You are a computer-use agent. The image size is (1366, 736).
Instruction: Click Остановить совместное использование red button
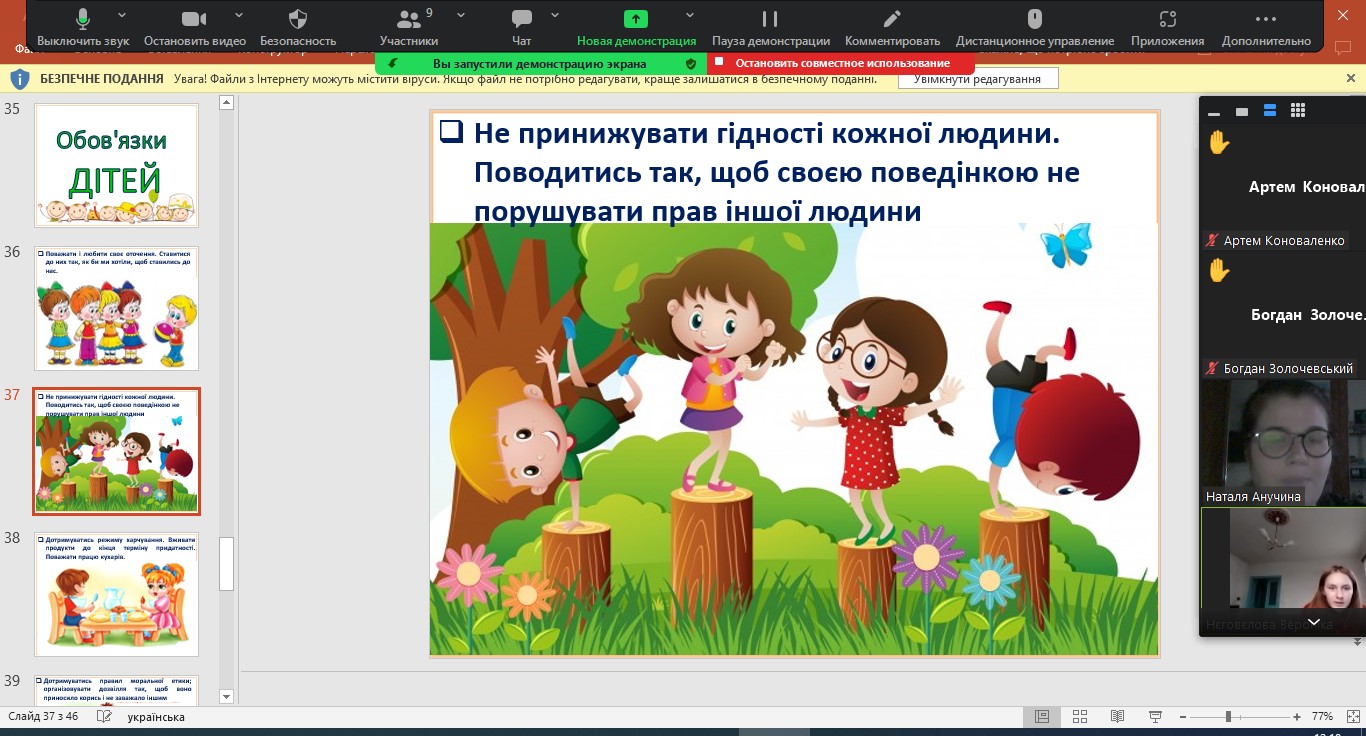click(x=841, y=63)
